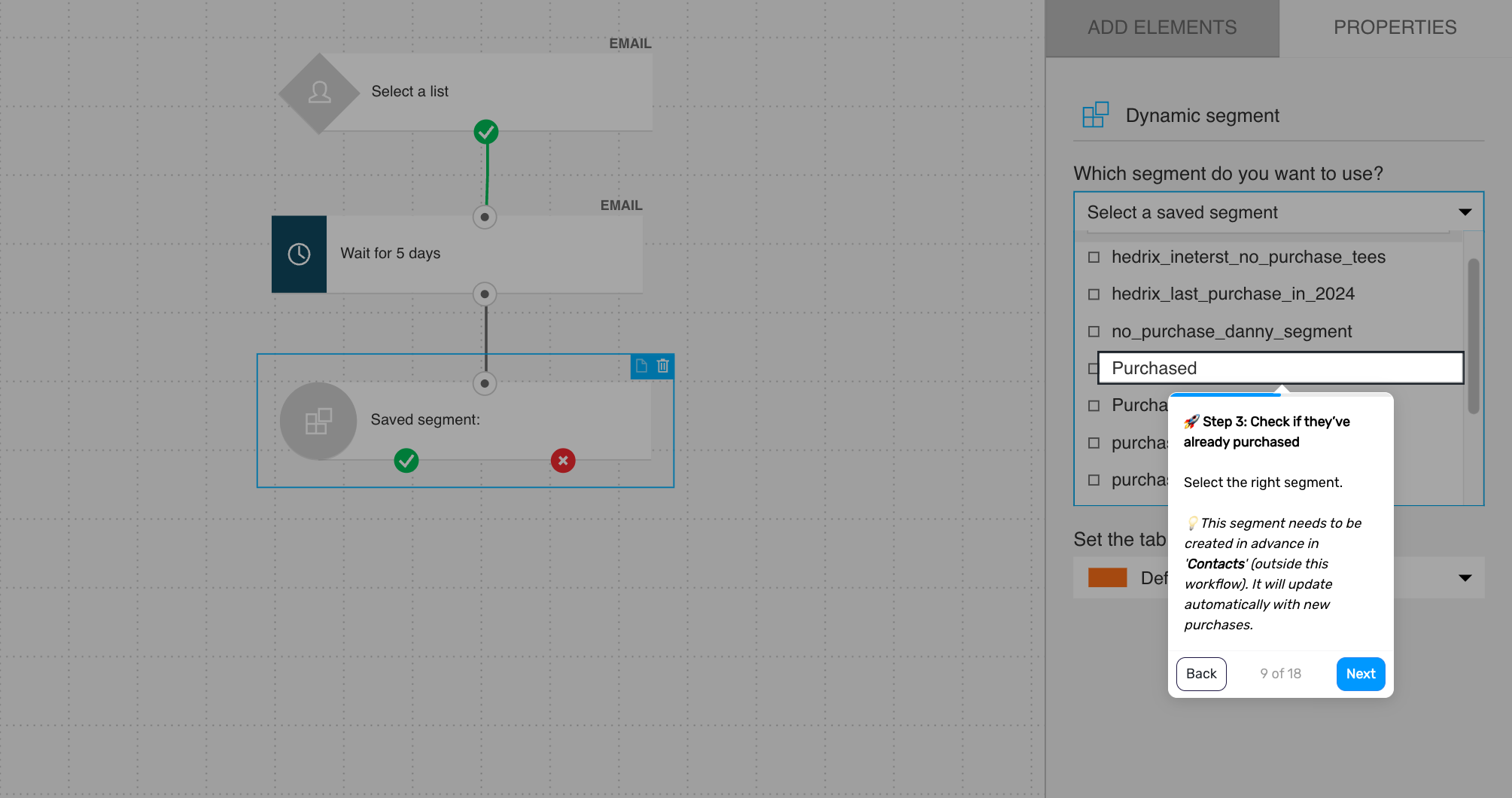Click Dynamic segment icon in properties panel
Viewport: 1512px width, 798px height.
tap(1095, 115)
